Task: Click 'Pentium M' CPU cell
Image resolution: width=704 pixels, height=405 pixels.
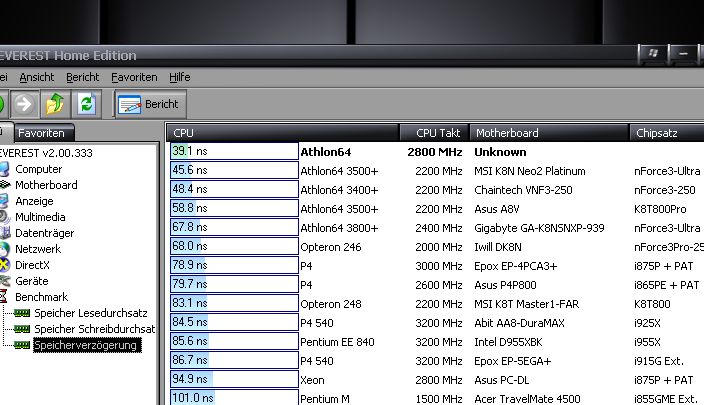Action: [325, 399]
